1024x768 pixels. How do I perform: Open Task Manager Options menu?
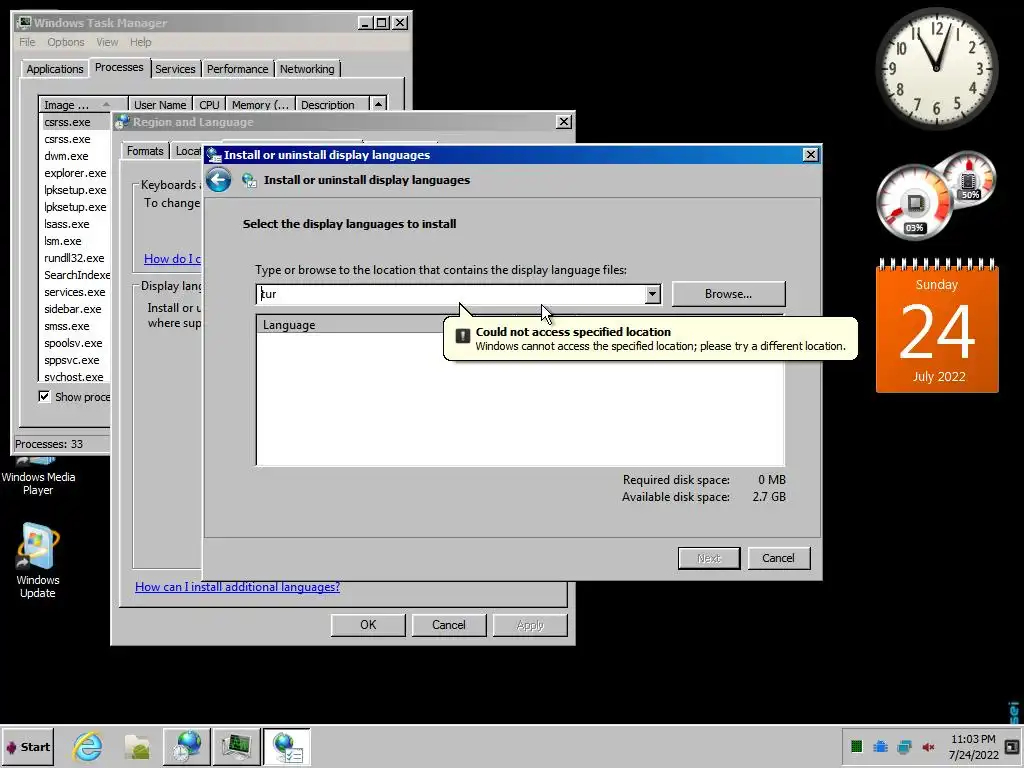(65, 42)
